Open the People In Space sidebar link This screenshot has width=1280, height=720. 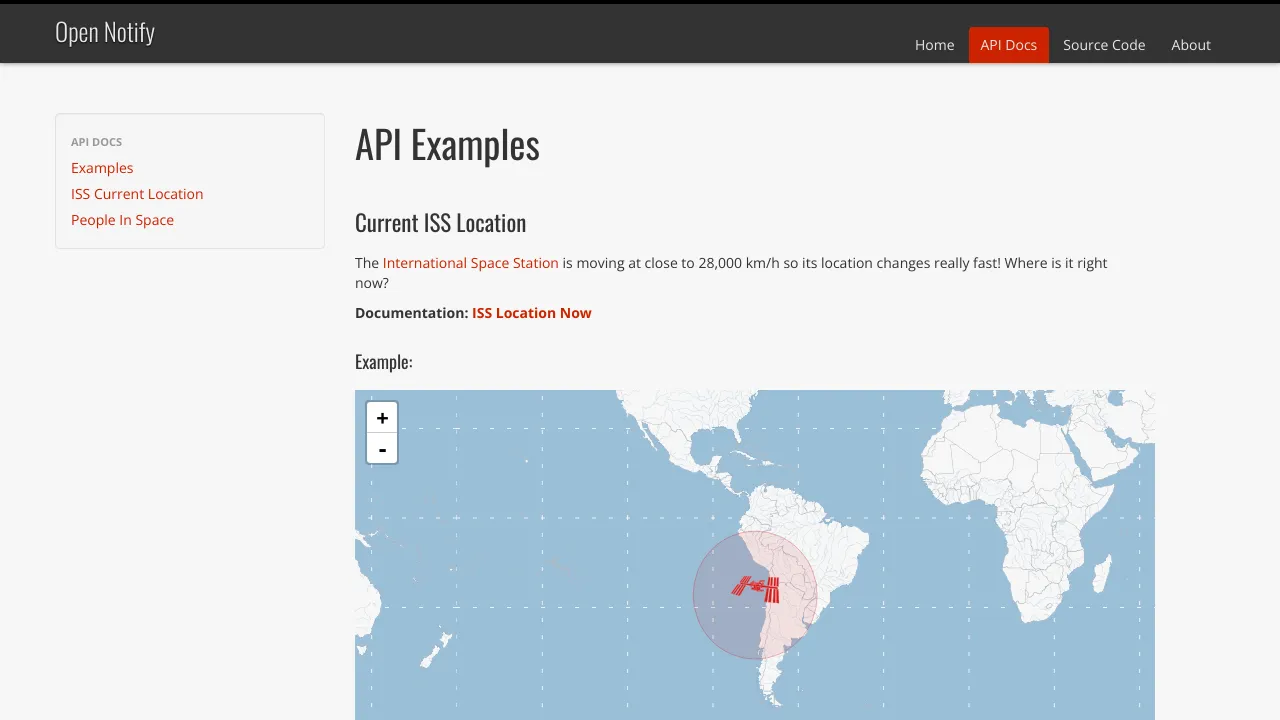click(122, 220)
